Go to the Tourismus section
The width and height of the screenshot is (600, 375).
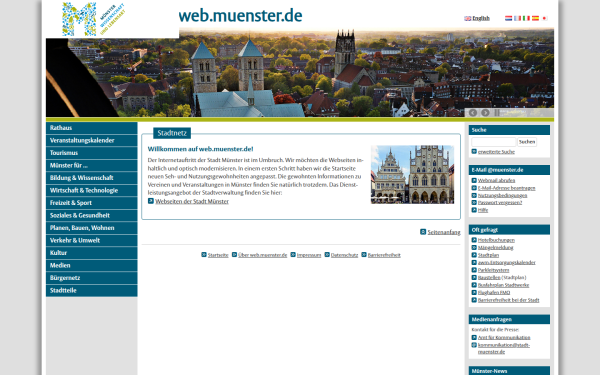(x=91, y=153)
